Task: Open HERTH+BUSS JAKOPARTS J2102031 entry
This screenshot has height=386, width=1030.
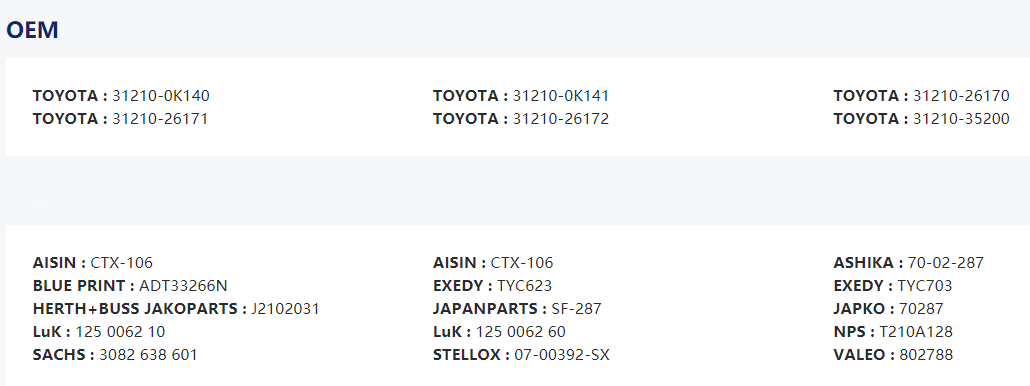Action: (176, 309)
